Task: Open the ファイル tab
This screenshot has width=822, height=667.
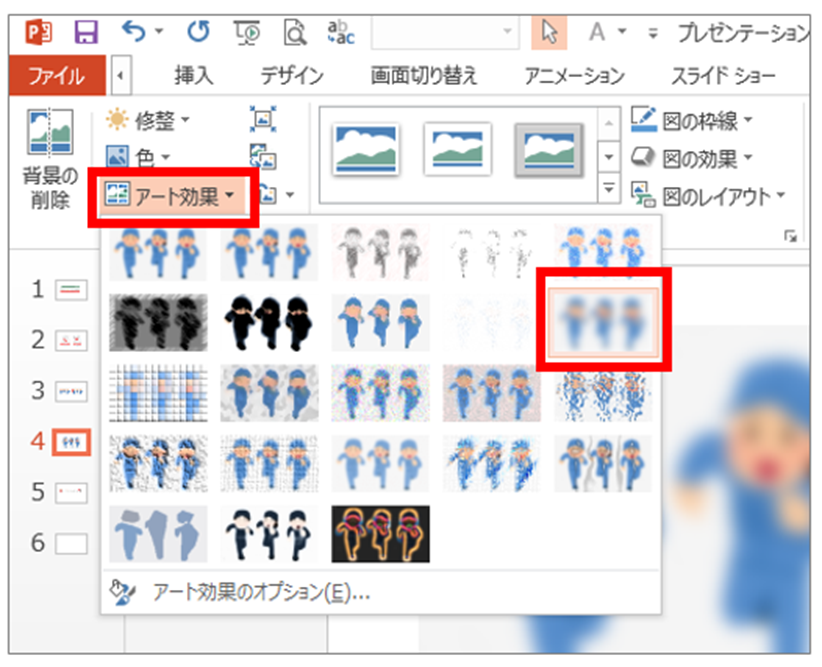Action: point(57,76)
